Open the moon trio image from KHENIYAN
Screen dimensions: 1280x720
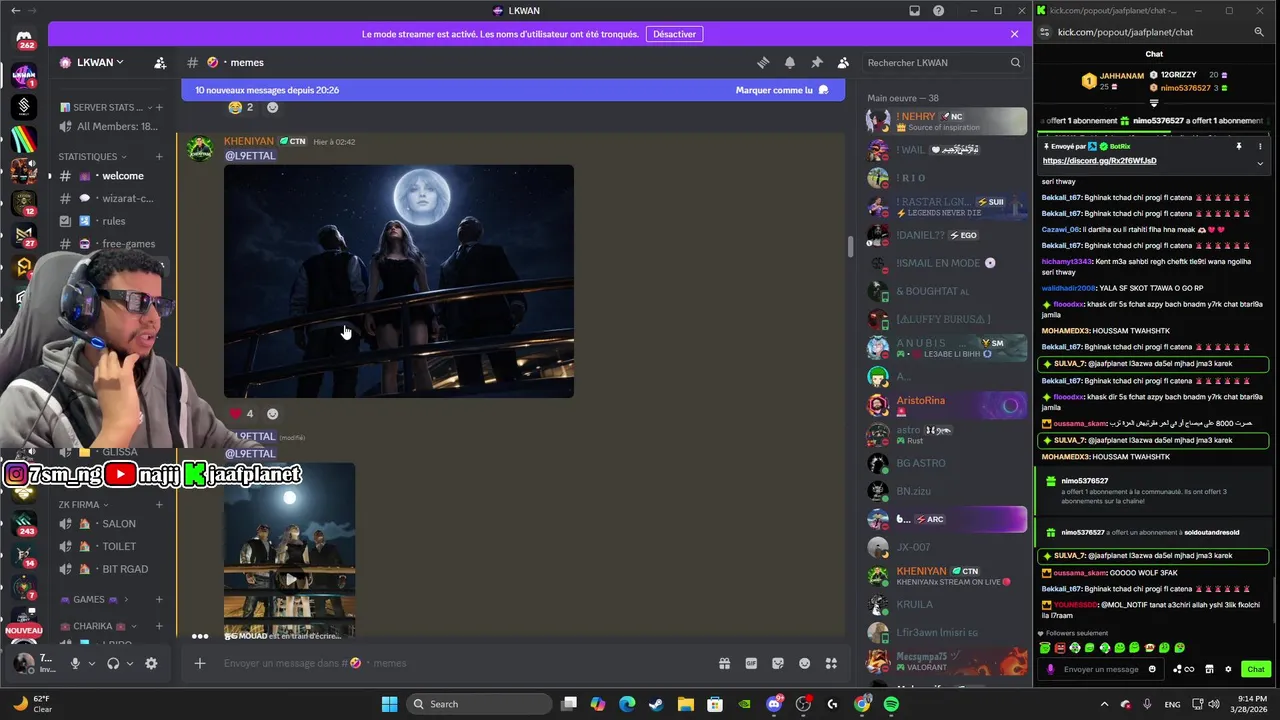(399, 281)
